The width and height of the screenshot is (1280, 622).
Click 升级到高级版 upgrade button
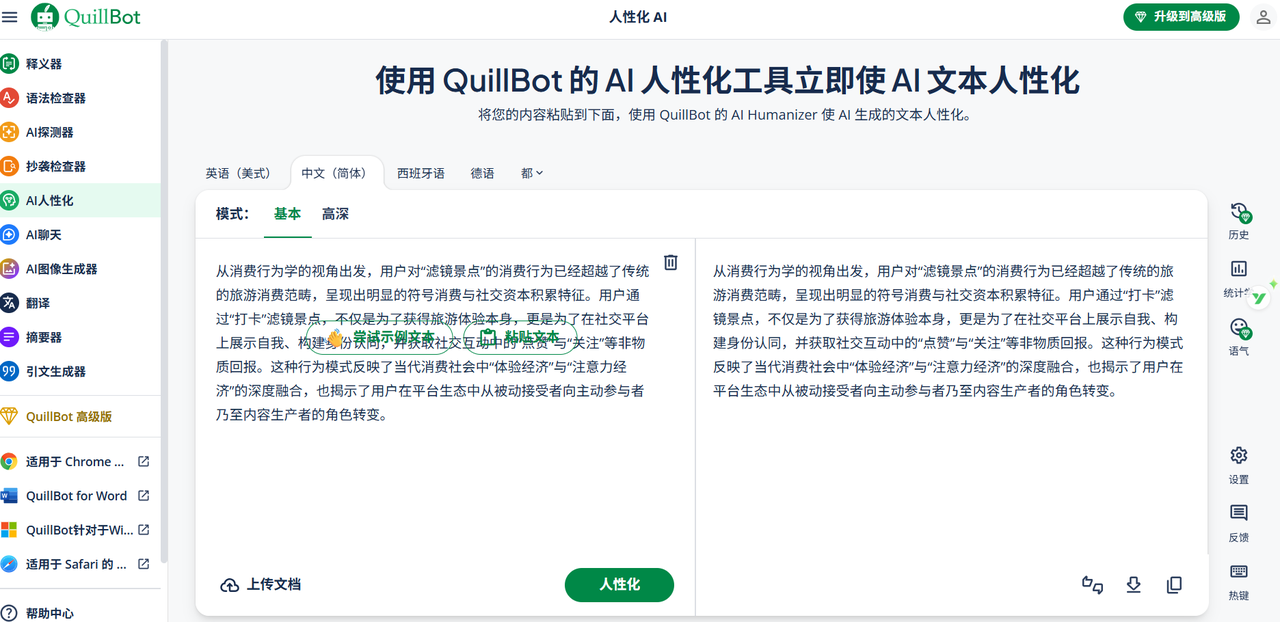[x=1181, y=17]
